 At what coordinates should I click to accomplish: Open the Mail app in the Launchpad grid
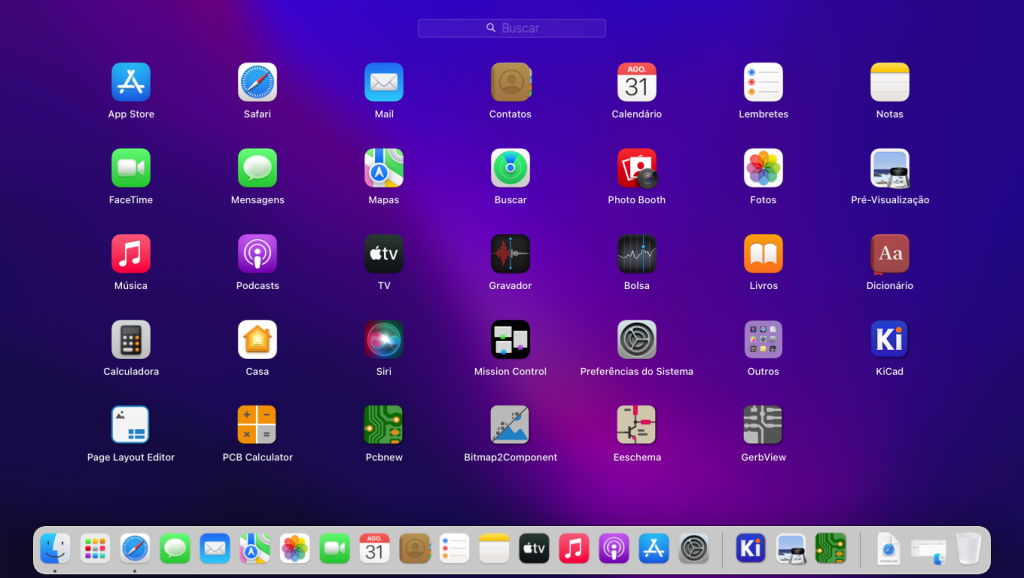pos(384,82)
